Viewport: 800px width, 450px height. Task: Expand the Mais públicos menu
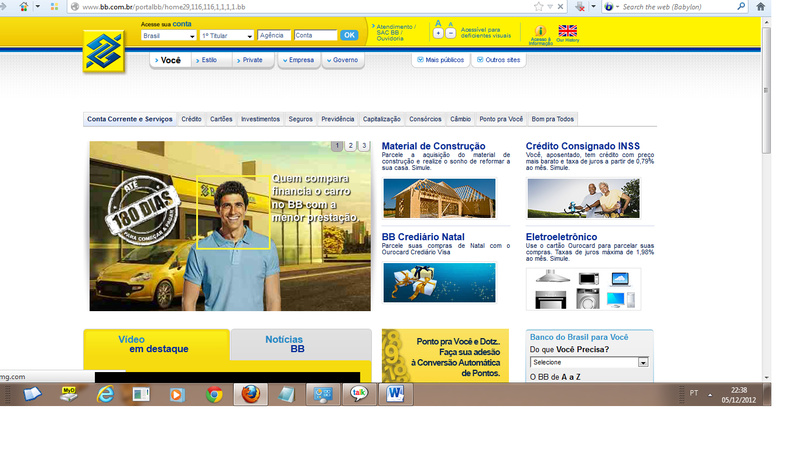tap(440, 60)
